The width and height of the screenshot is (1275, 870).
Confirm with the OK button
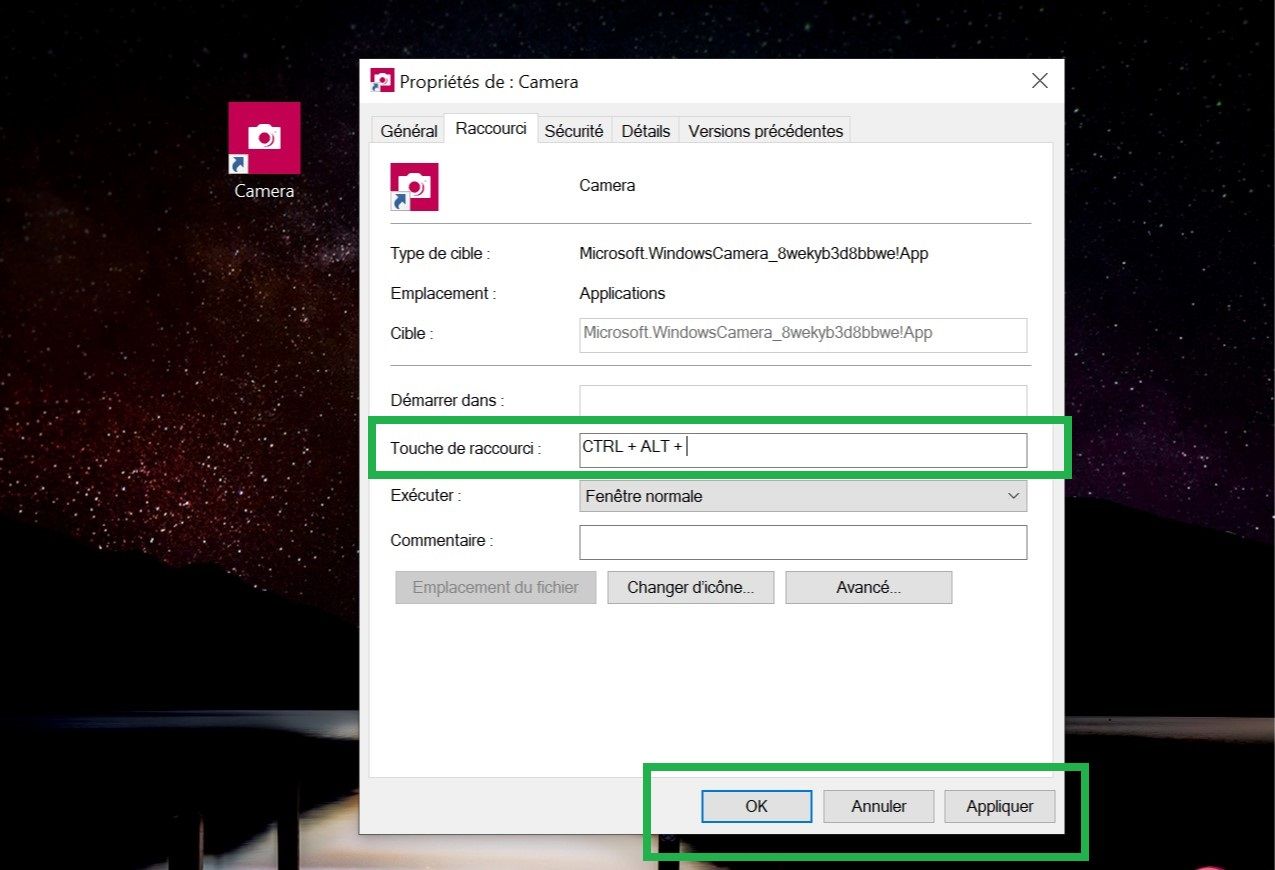point(756,806)
